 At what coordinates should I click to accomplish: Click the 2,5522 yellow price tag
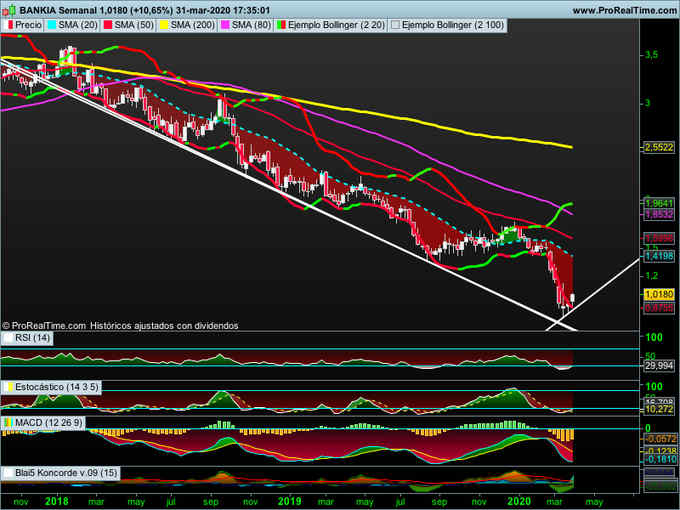pyautogui.click(x=659, y=147)
